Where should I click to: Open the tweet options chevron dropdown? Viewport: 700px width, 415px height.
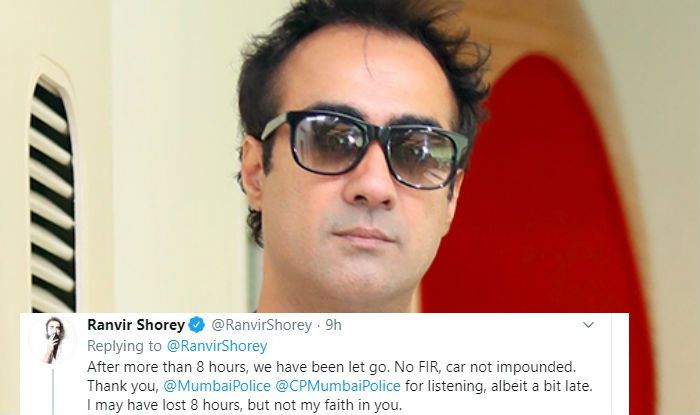pos(588,325)
